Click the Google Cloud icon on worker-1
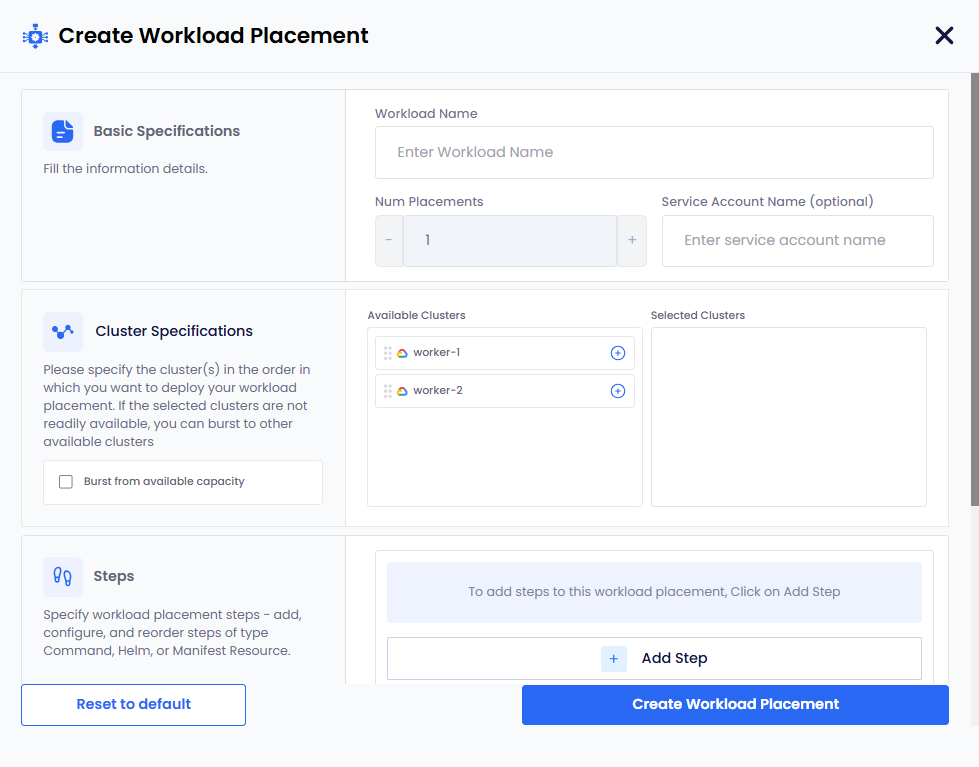979x767 pixels. 402,353
